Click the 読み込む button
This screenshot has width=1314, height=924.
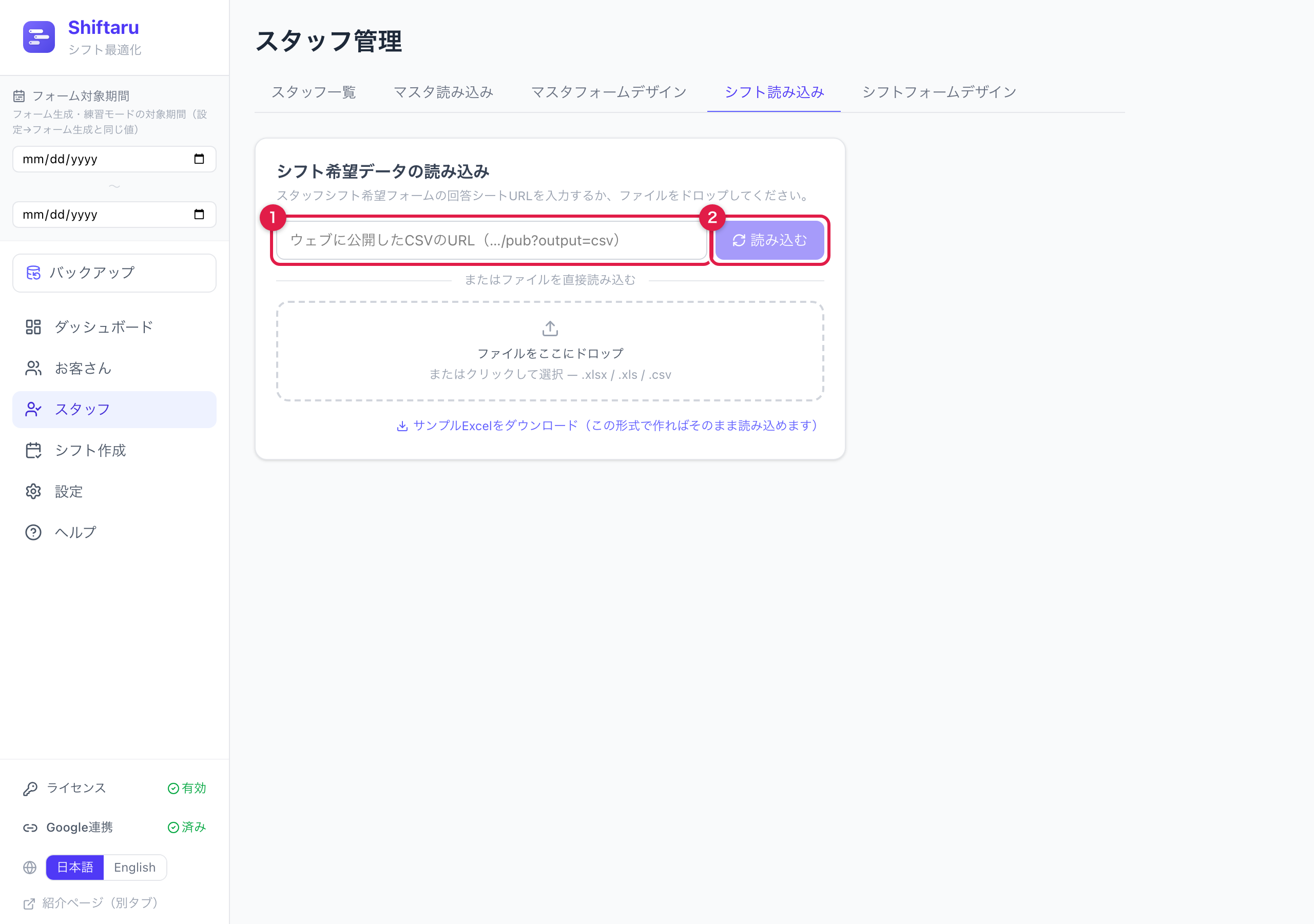pos(770,240)
